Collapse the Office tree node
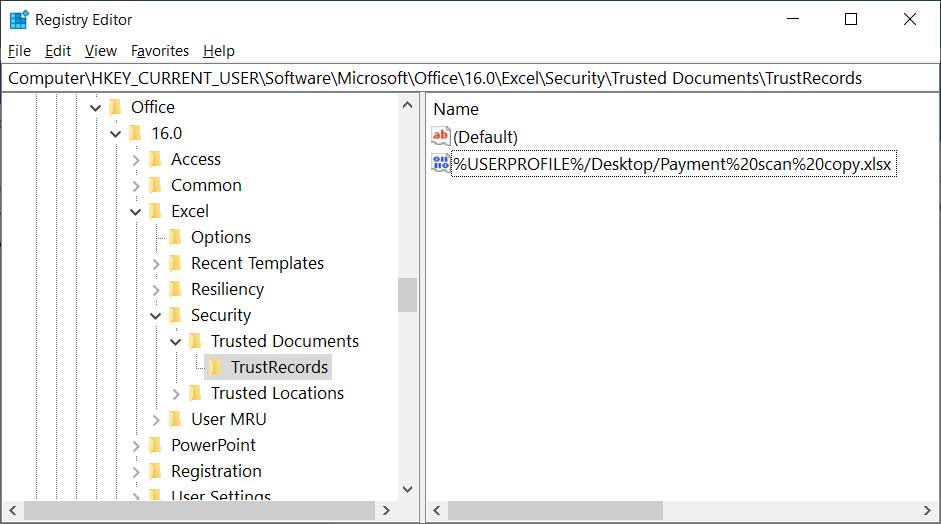This screenshot has width=941, height=524. coord(95,108)
